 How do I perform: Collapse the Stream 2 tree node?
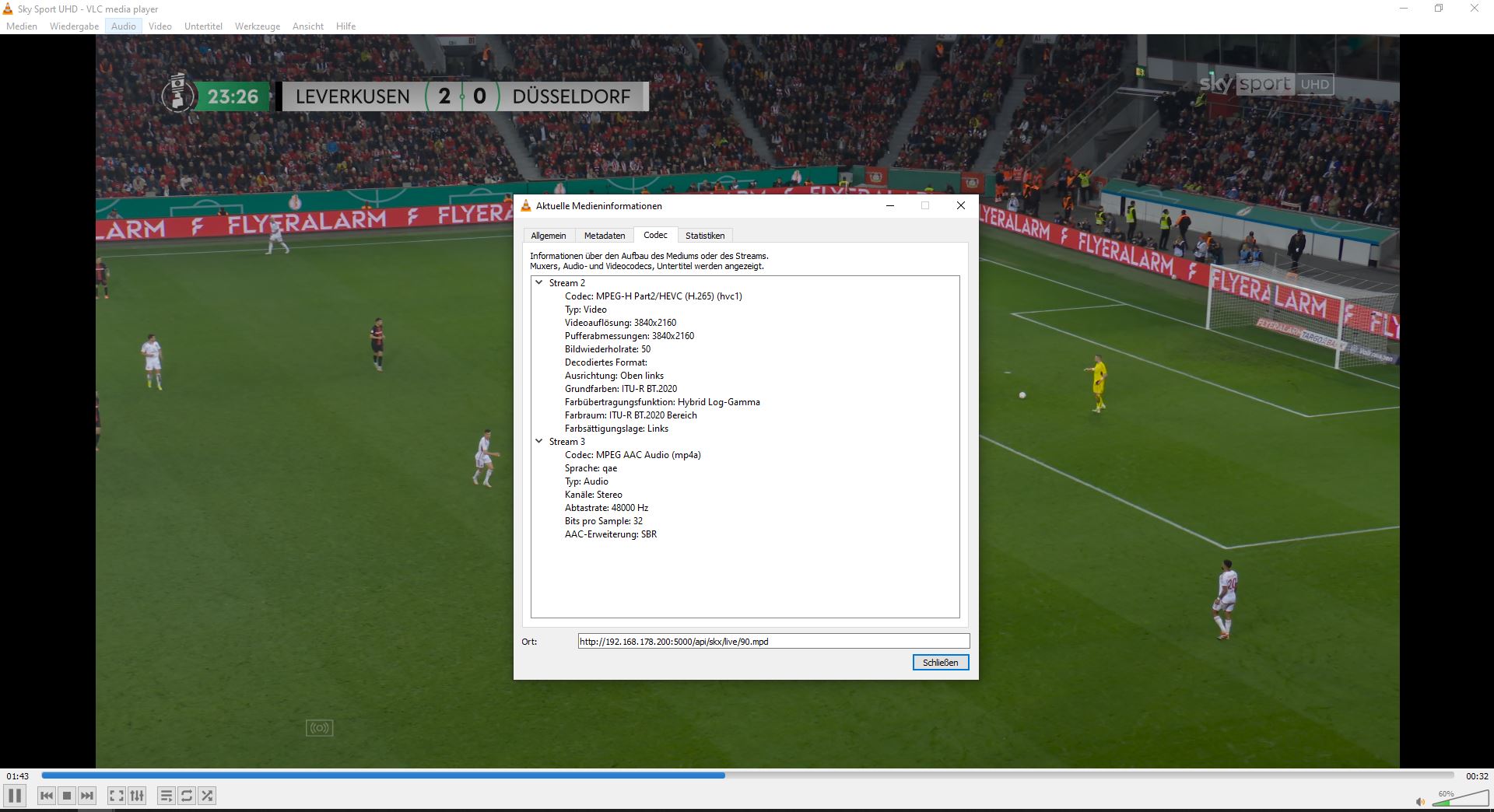pyautogui.click(x=538, y=282)
